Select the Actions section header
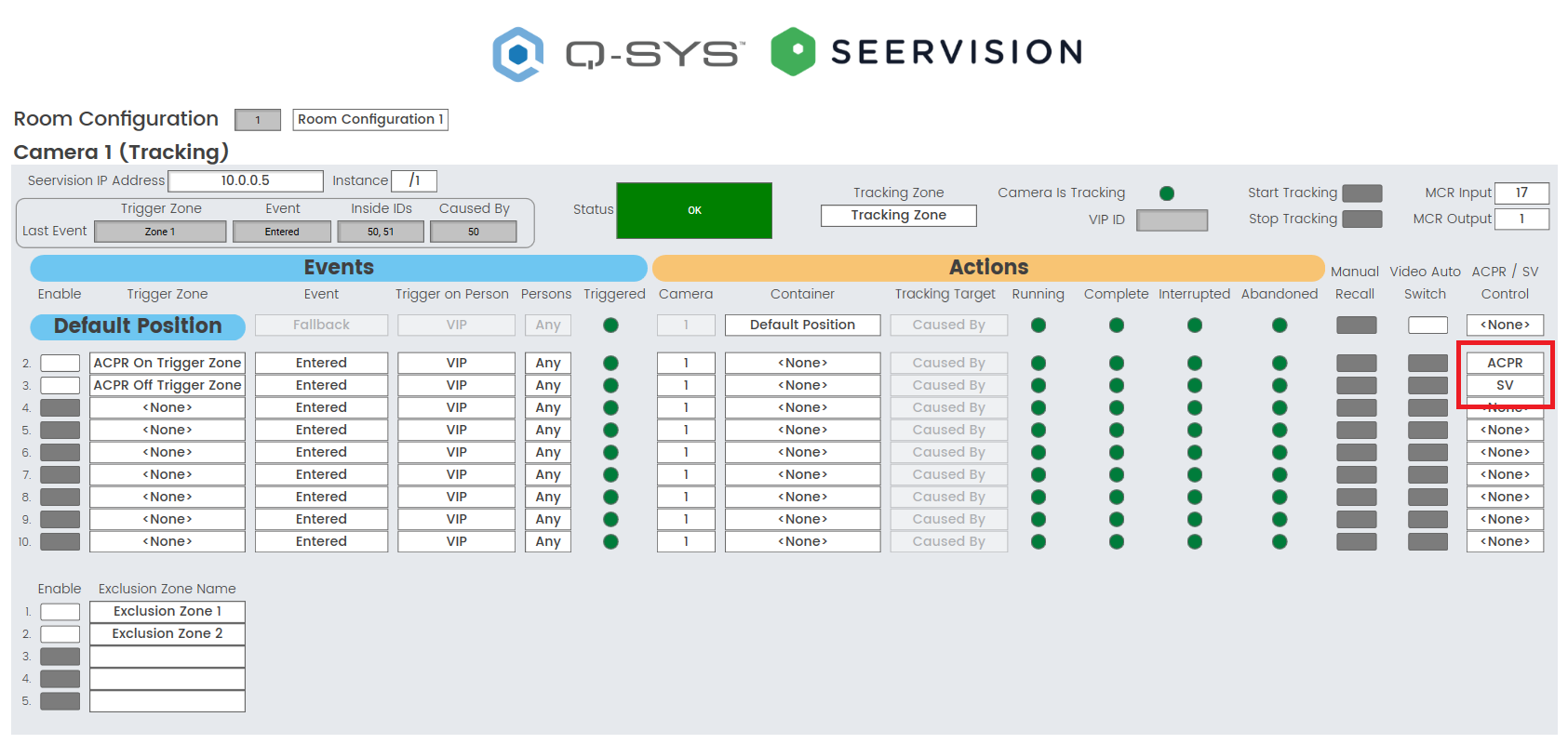 [988, 268]
